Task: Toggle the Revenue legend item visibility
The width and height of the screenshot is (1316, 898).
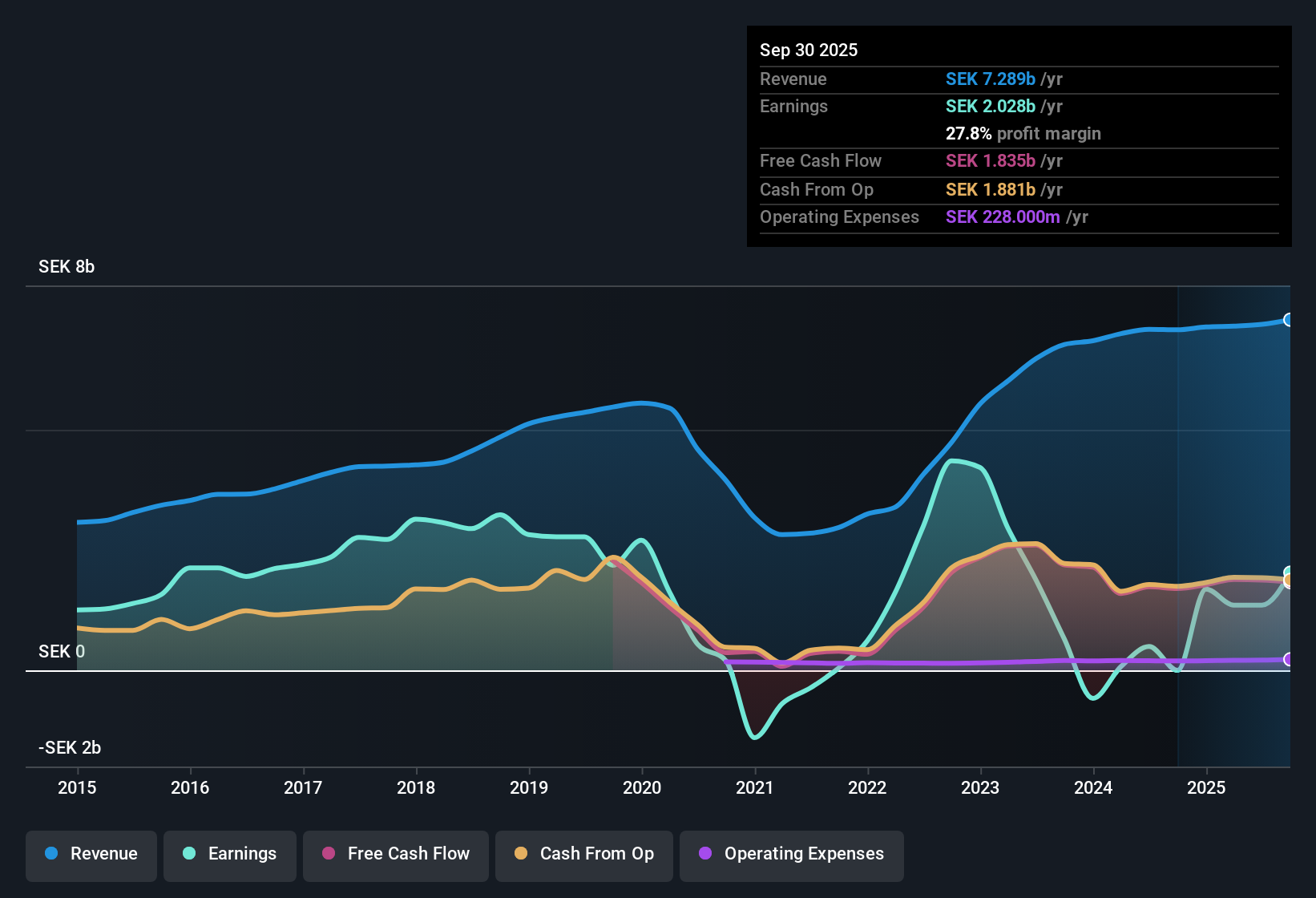Action: [x=91, y=854]
